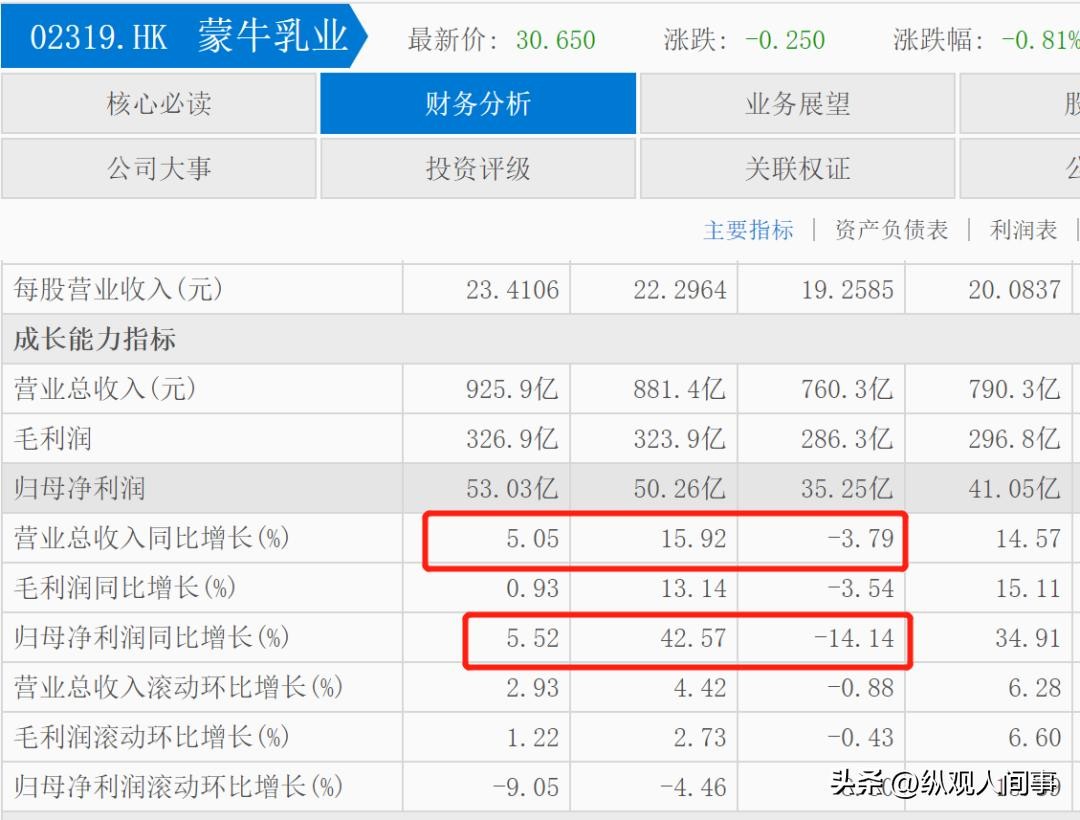Click the 营业总收入(元) row label
The height and width of the screenshot is (820, 1080).
105,389
